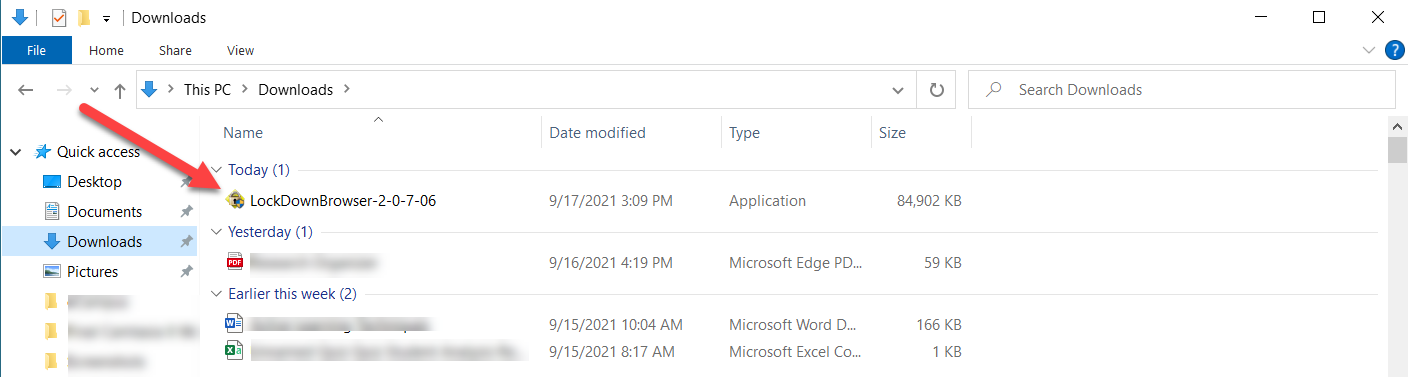Click the pin icon next to Pictures

pos(186,272)
